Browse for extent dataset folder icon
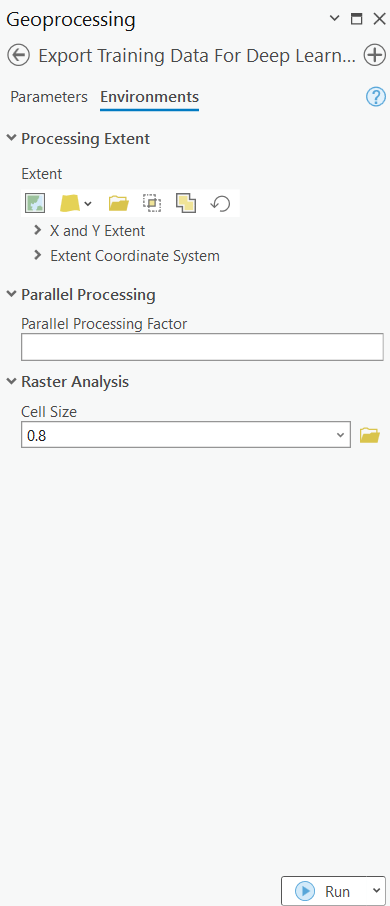390x906 pixels. (118, 203)
